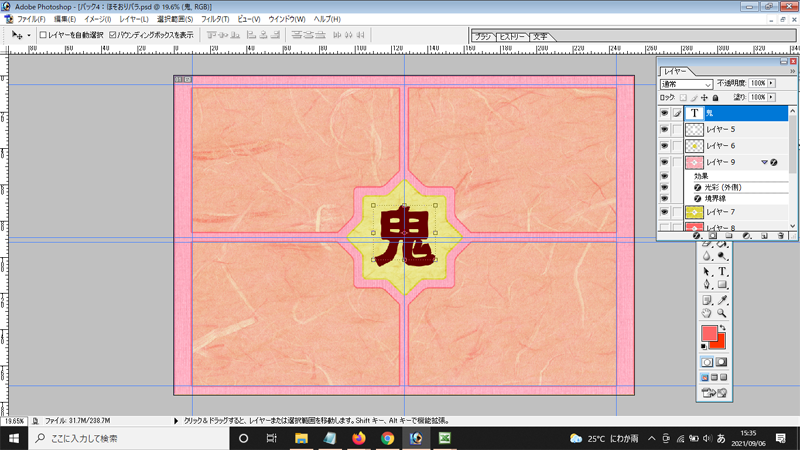Image resolution: width=800 pixels, height=450 pixels.
Task: Open the fill (塗り) slider arrow
Action: 771,97
